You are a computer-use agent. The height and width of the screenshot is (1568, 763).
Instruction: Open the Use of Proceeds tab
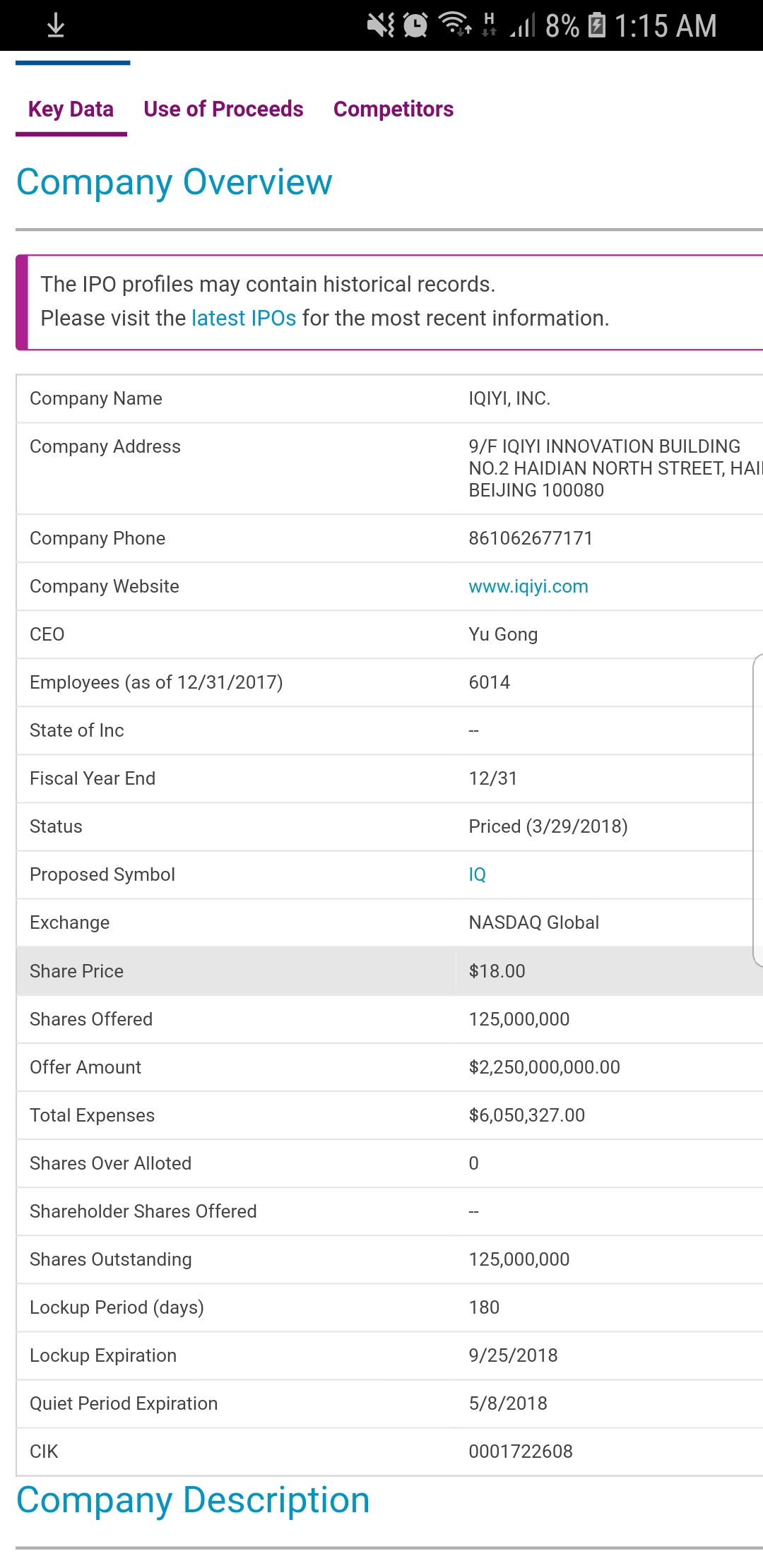coord(223,109)
